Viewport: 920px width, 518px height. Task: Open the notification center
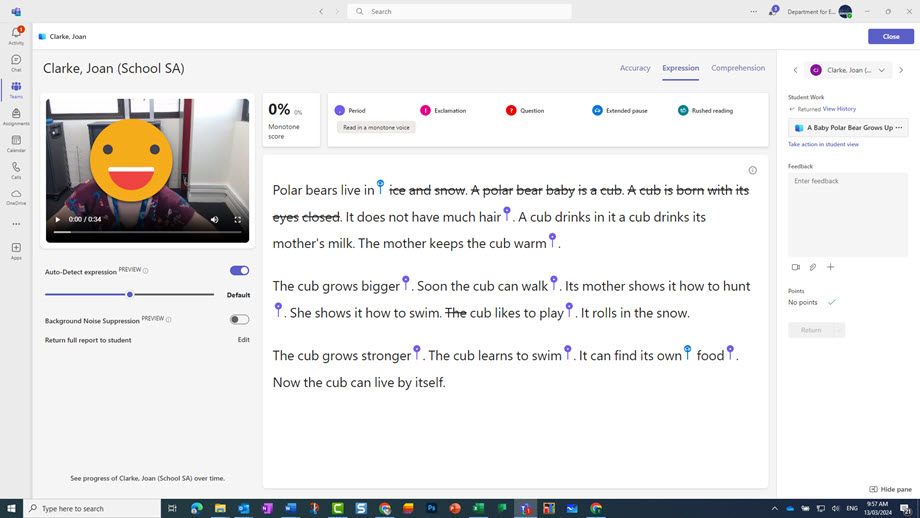tap(906, 509)
